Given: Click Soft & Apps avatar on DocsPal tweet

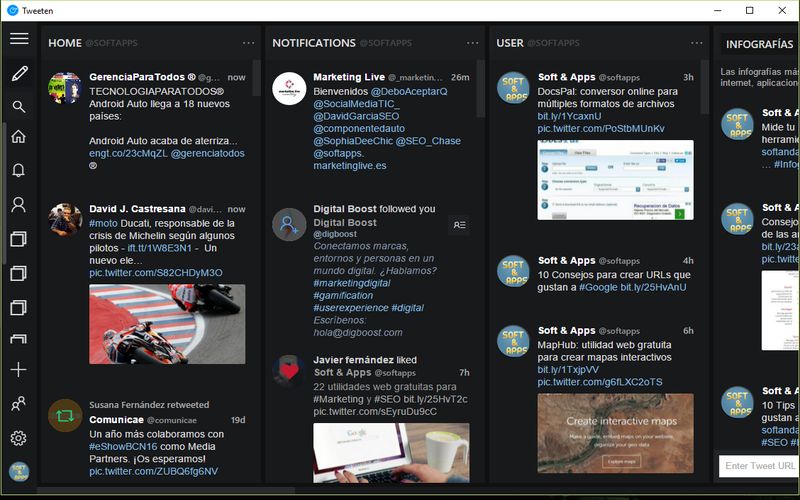Looking at the screenshot, I should [x=513, y=88].
